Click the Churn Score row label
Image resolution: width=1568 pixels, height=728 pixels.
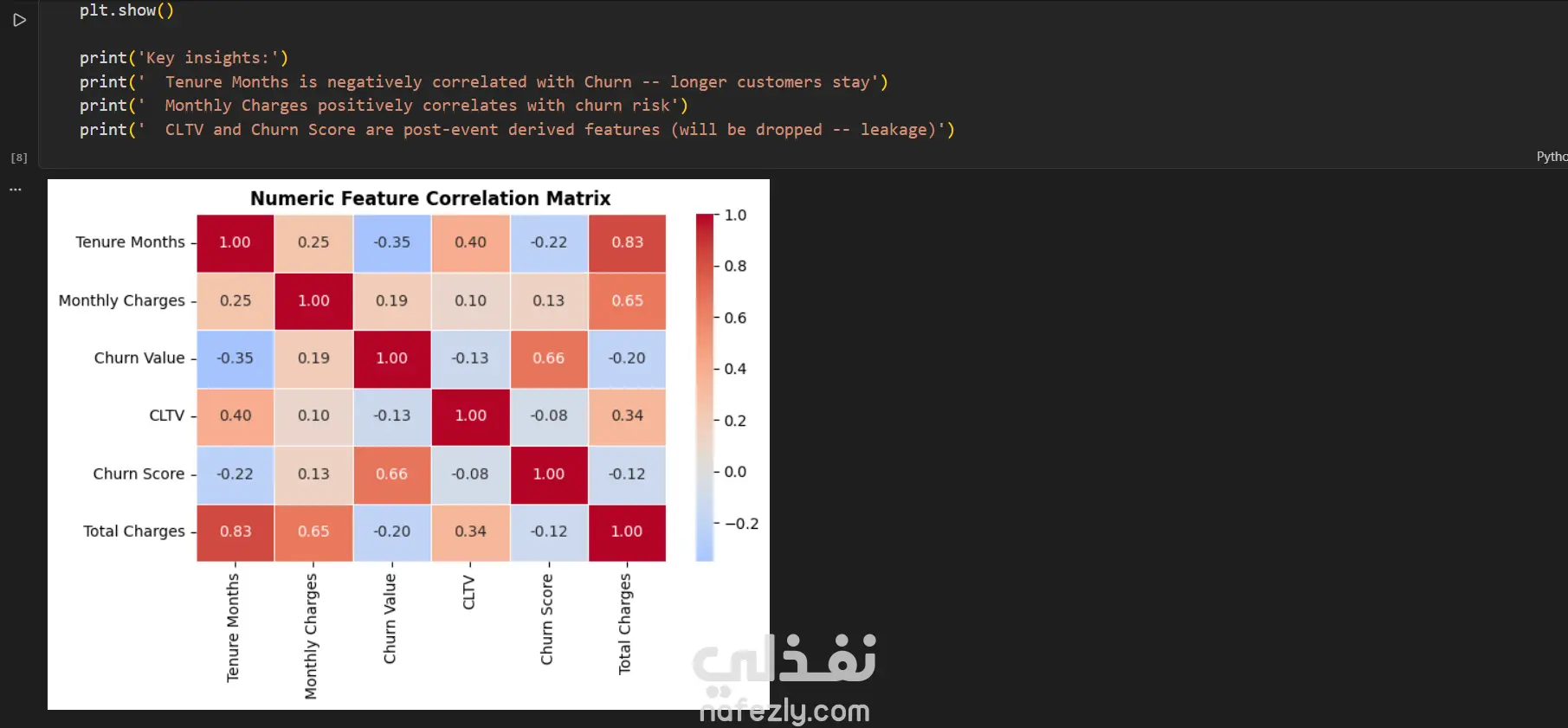click(139, 474)
